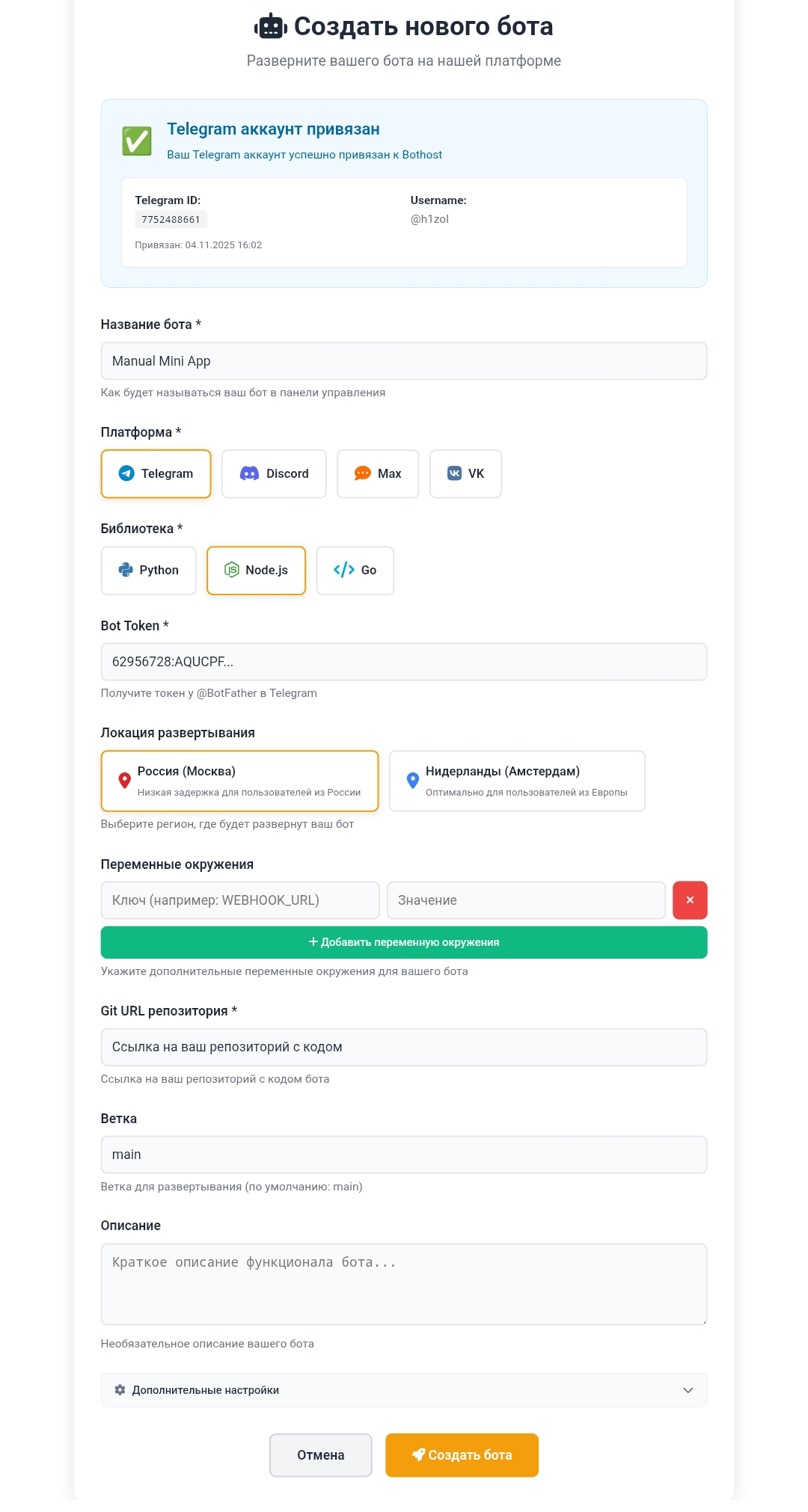Click the robot icon beside the page title
The height and width of the screenshot is (1512, 808).
point(270,27)
